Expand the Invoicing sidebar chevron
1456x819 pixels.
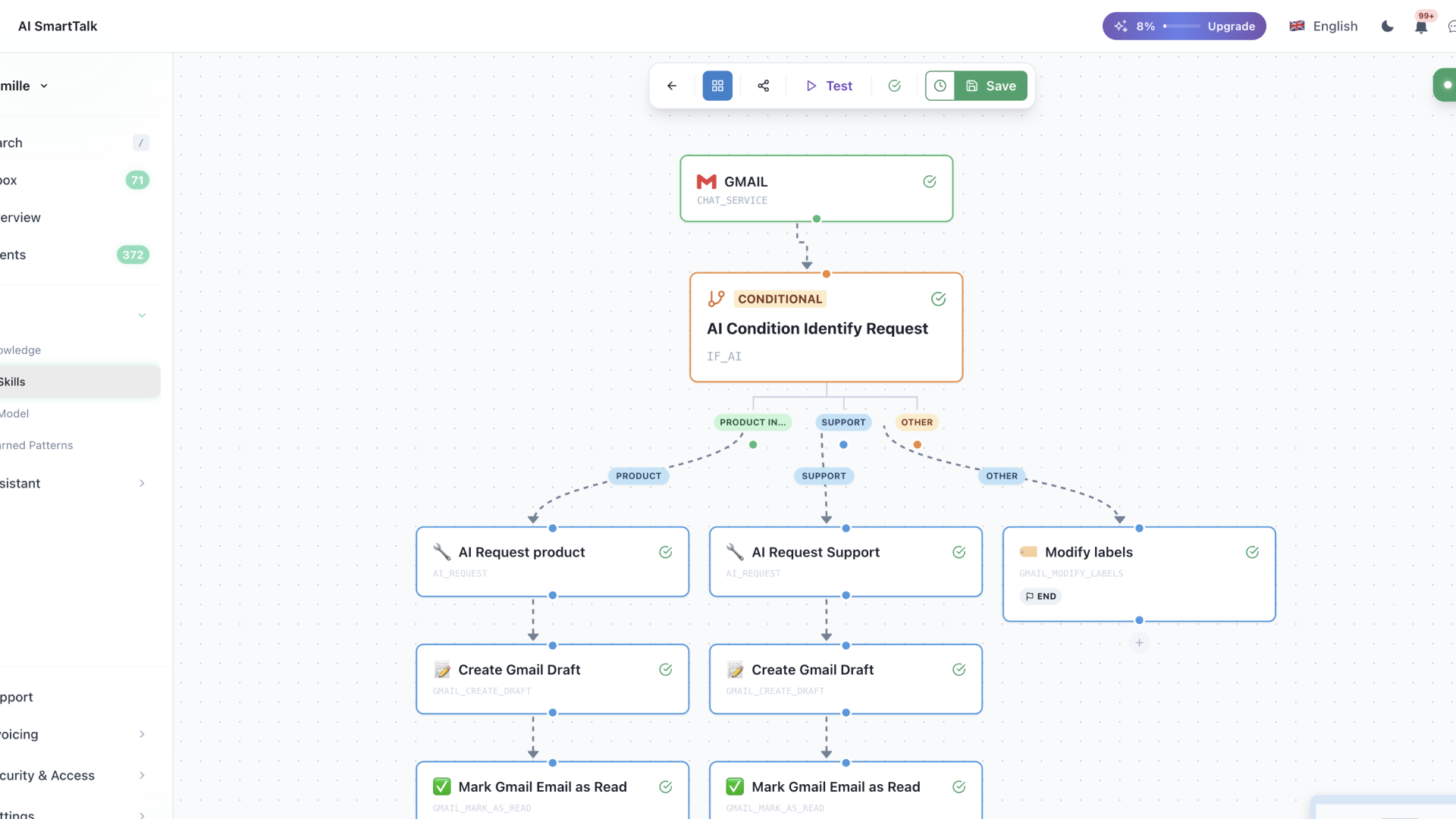click(142, 734)
